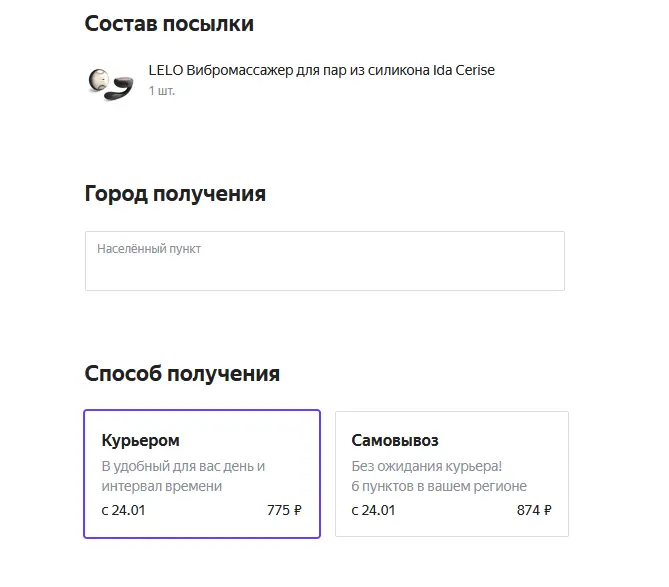Click the 874 ₽ pickup price
Image resolution: width=669 pixels, height=587 pixels.
(x=534, y=510)
